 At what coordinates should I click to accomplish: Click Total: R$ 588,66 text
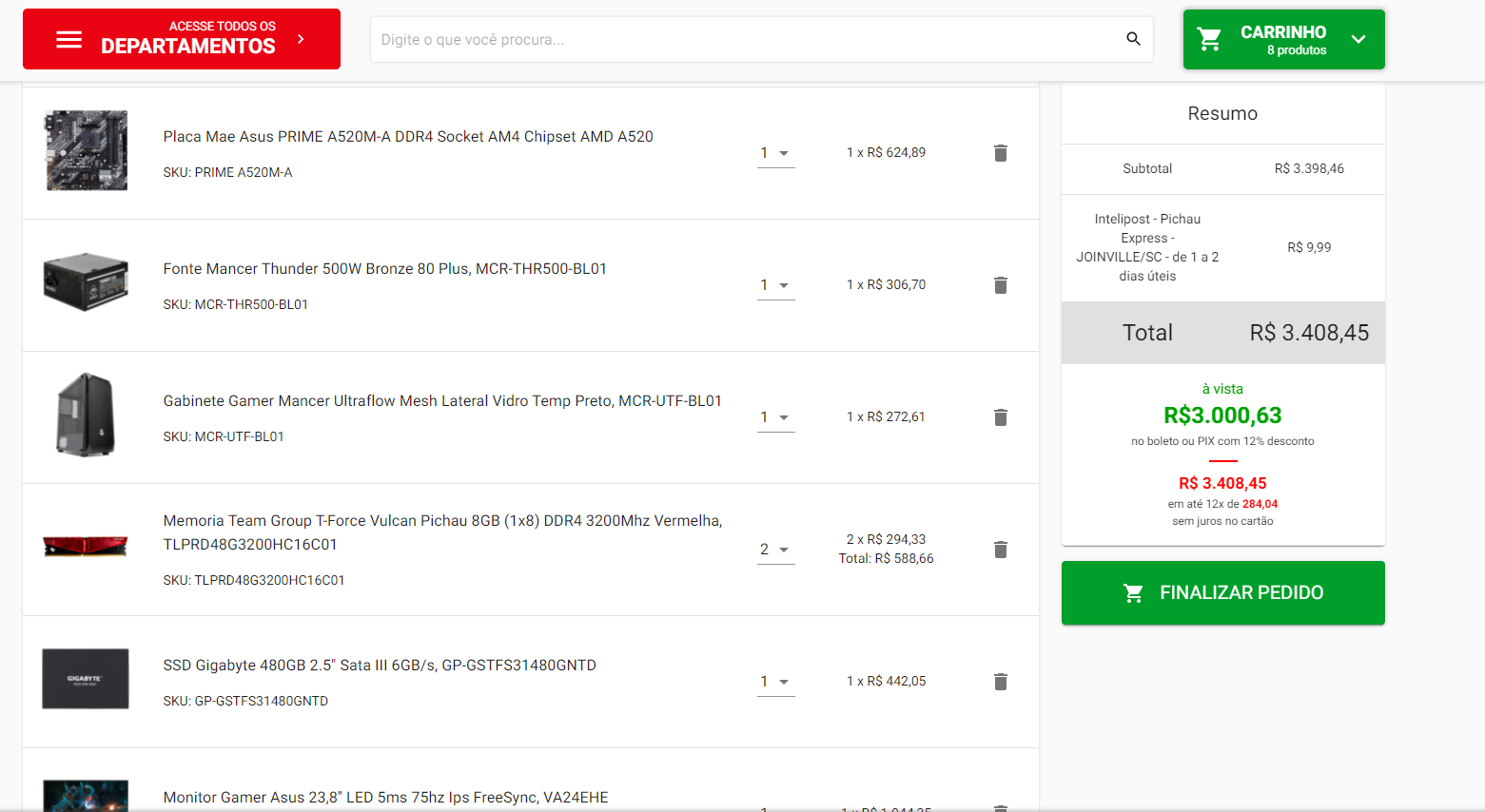[x=886, y=559]
